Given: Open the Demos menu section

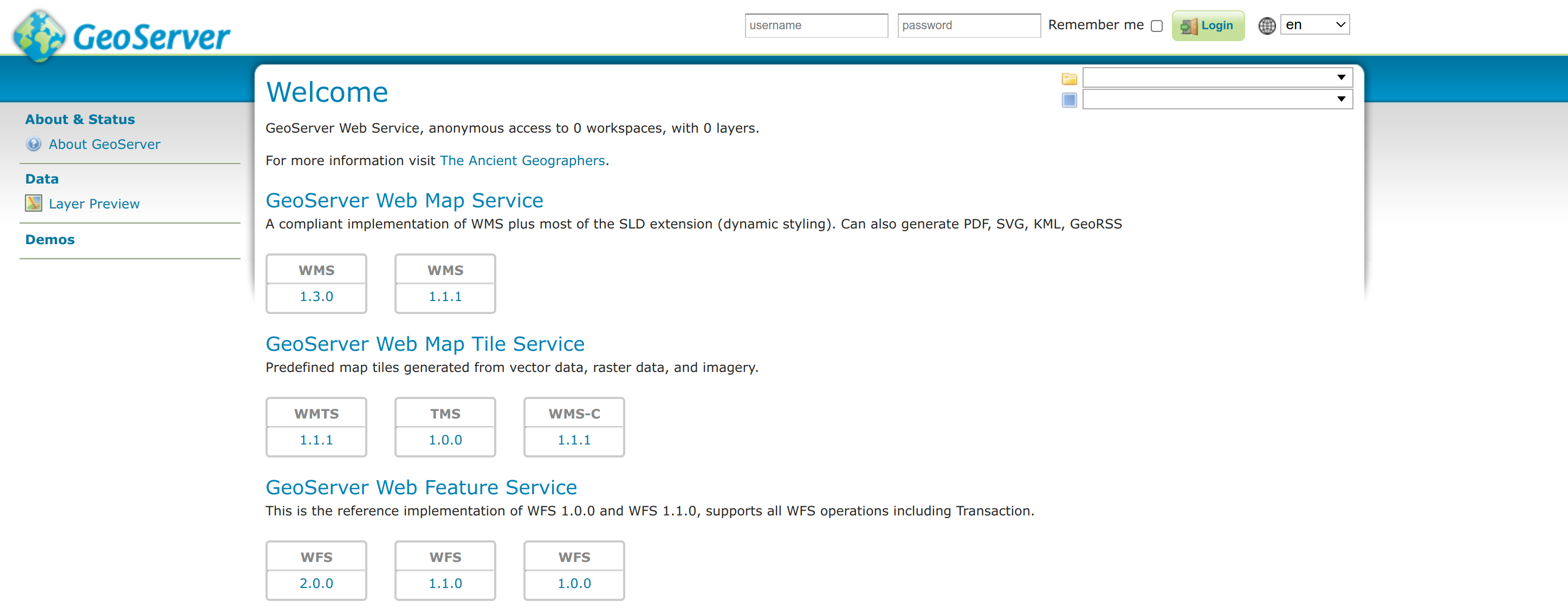Looking at the screenshot, I should 50,239.
